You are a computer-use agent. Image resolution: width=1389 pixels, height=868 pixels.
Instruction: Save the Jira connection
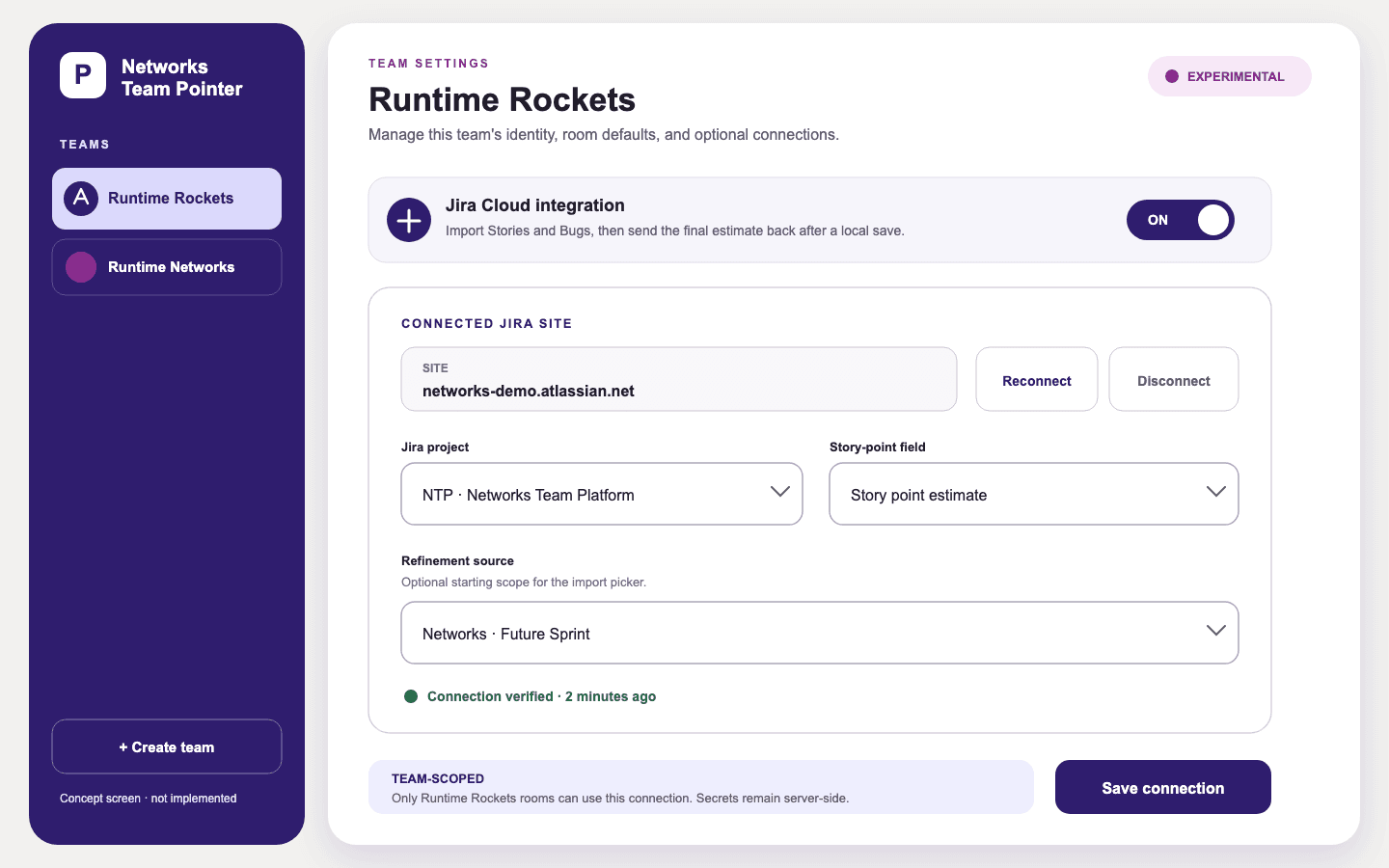tap(1163, 787)
